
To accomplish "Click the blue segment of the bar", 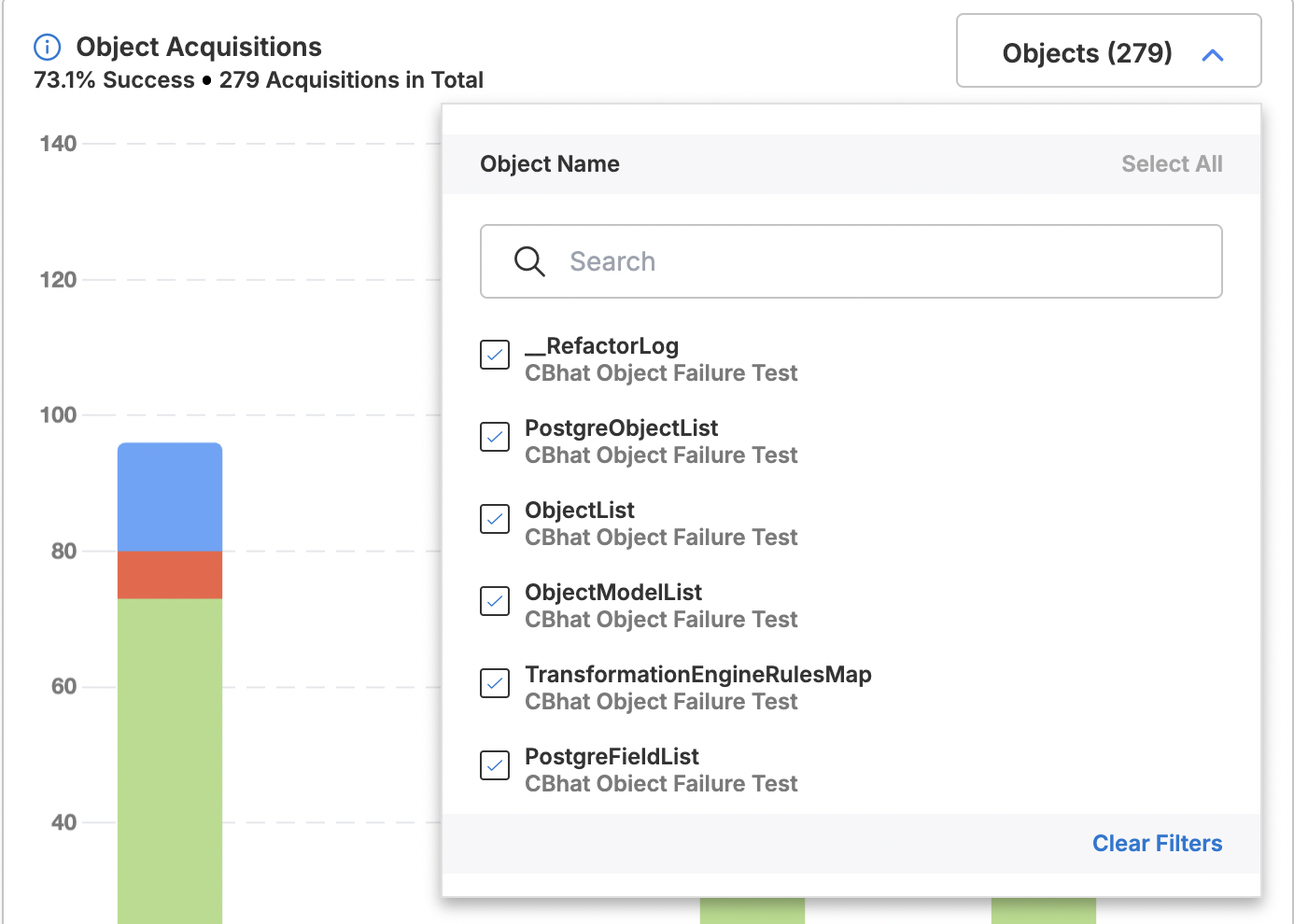I will coord(170,497).
